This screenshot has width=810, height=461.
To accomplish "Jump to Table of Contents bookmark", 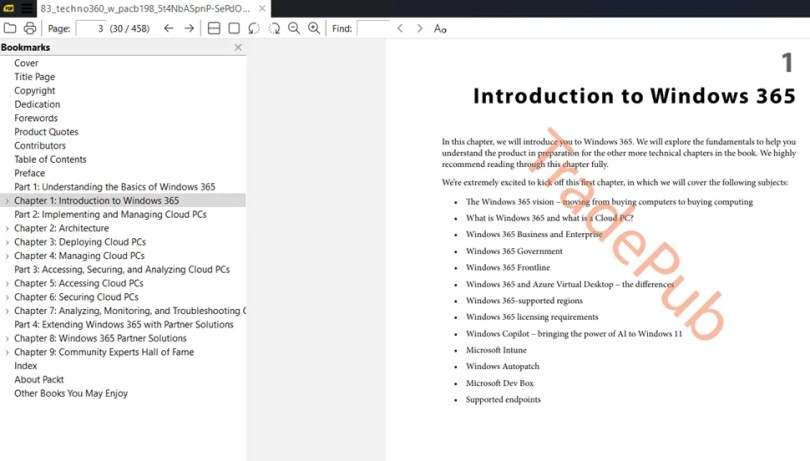I will [x=51, y=159].
